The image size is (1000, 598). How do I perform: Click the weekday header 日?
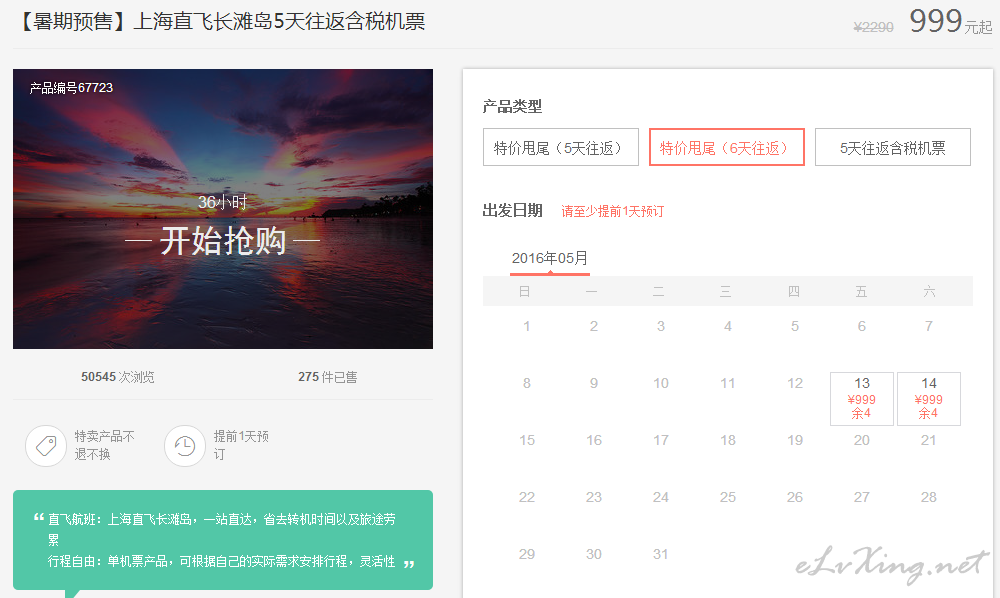tap(524, 291)
